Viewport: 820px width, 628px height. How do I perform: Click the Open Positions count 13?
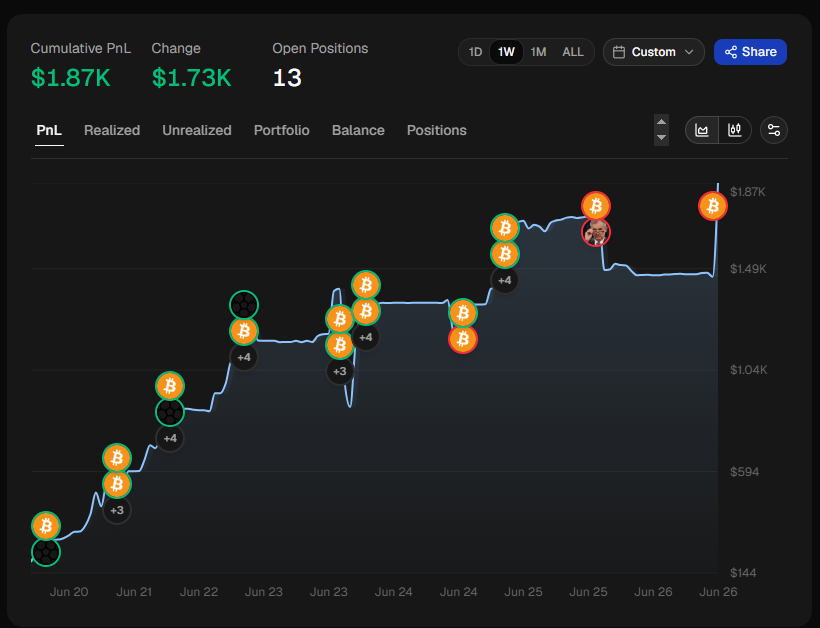pos(287,78)
